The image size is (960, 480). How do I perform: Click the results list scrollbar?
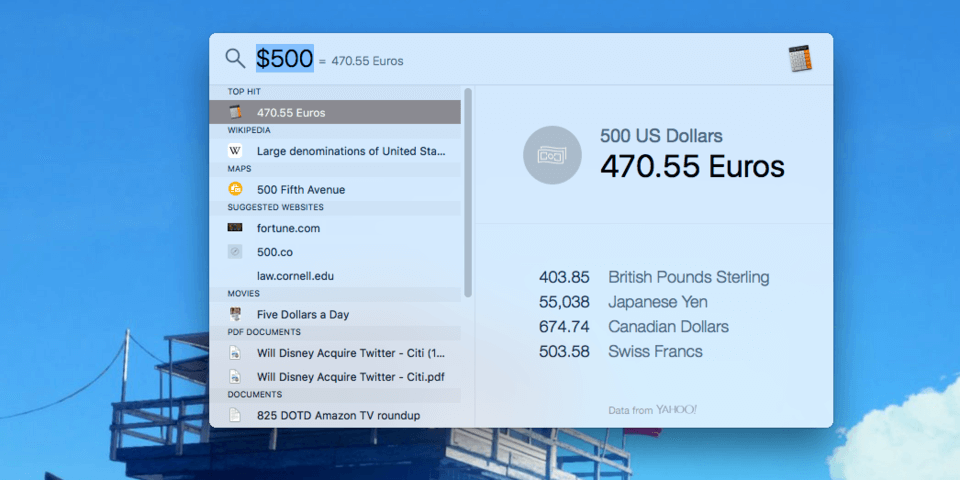pos(468,193)
